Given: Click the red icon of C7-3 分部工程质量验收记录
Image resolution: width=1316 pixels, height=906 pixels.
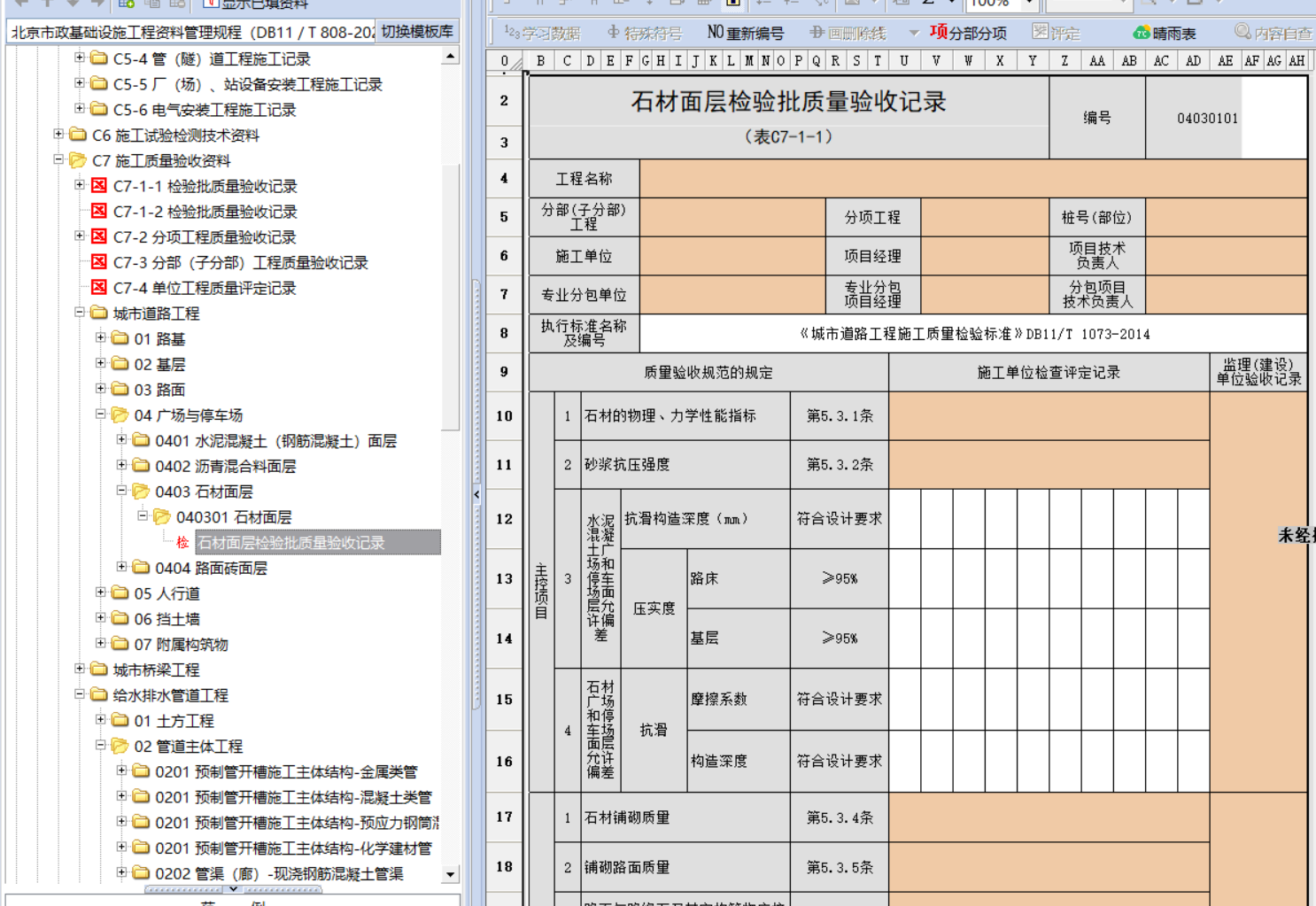Looking at the screenshot, I should (99, 261).
